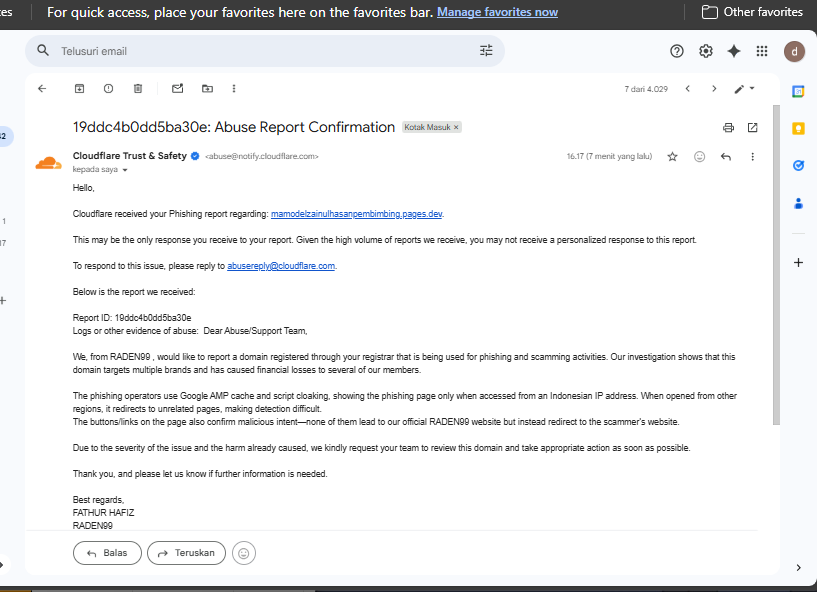Show advanced search filter options
The image size is (817, 592).
click(486, 51)
